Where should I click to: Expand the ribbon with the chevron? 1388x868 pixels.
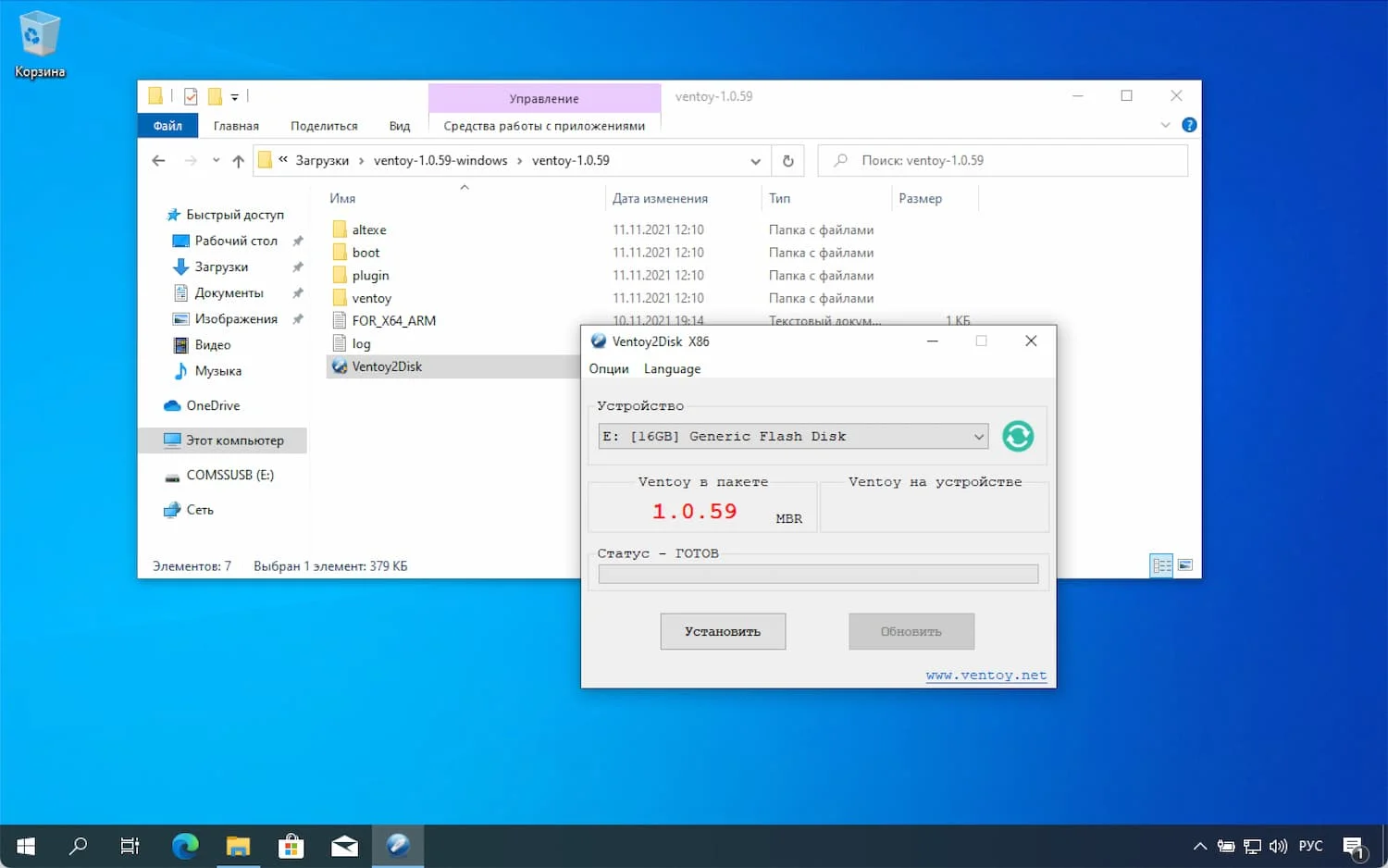[1165, 125]
